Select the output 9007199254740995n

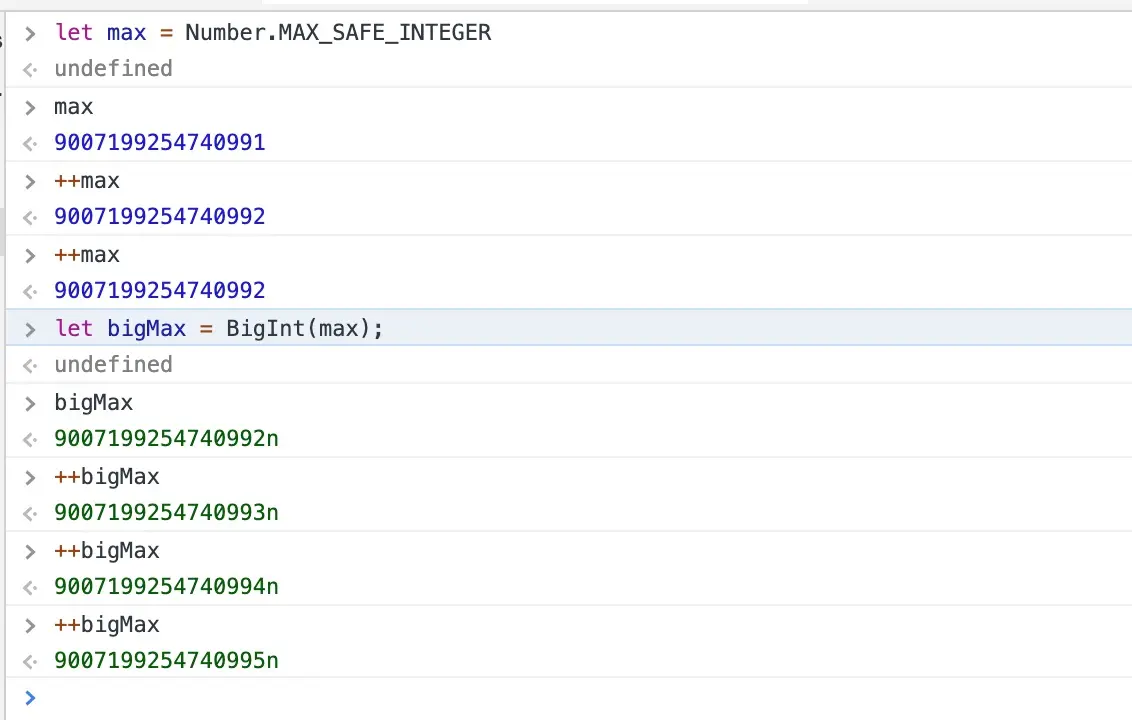[x=166, y=660]
